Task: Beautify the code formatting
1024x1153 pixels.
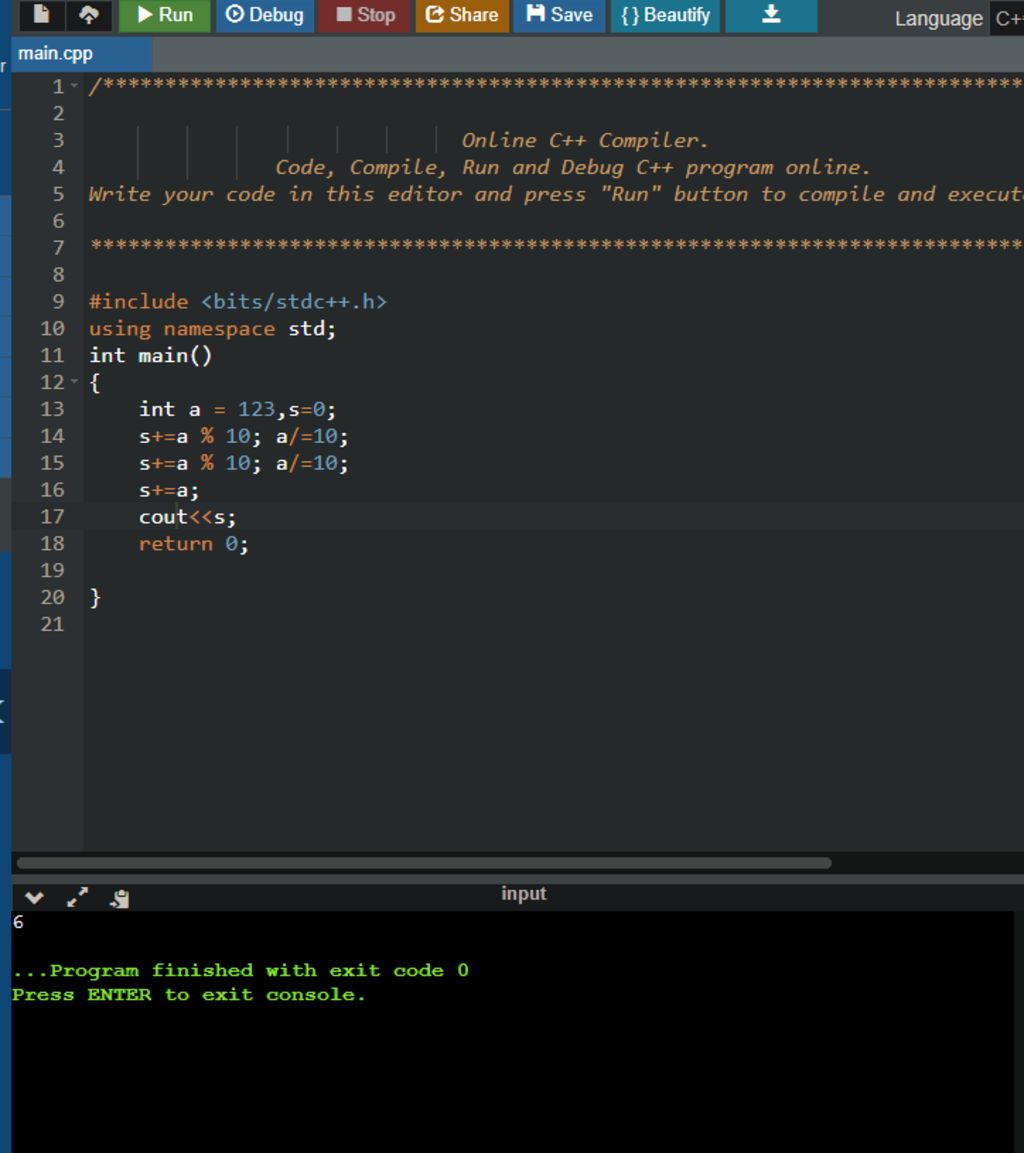Action: click(665, 15)
